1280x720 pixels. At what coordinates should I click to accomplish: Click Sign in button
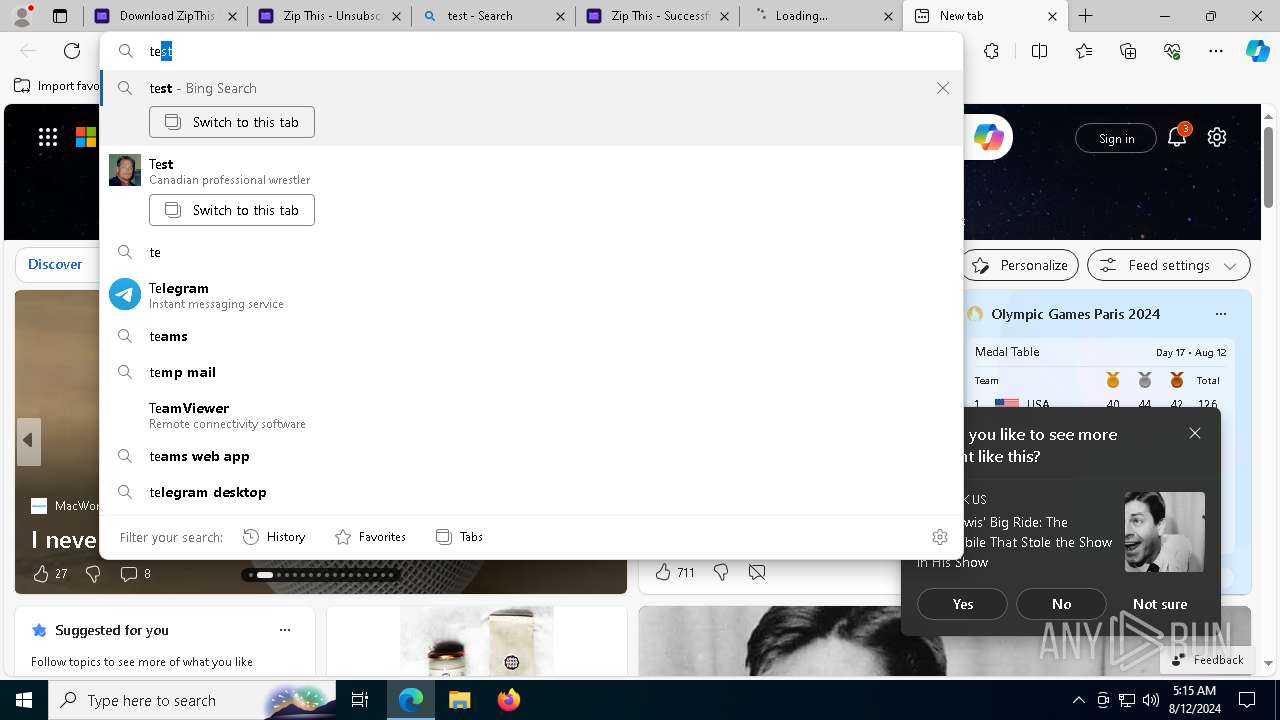[x=1116, y=139]
